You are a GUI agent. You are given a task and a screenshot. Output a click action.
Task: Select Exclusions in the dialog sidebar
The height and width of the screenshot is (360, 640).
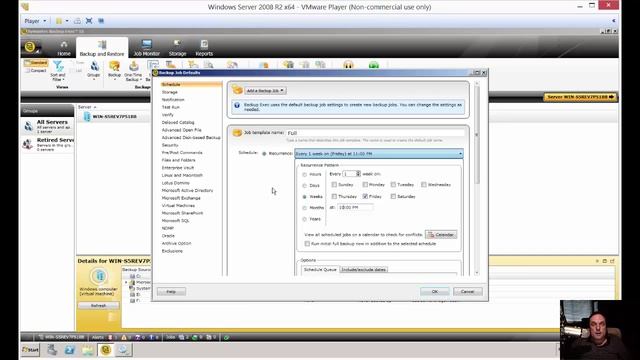coord(172,251)
